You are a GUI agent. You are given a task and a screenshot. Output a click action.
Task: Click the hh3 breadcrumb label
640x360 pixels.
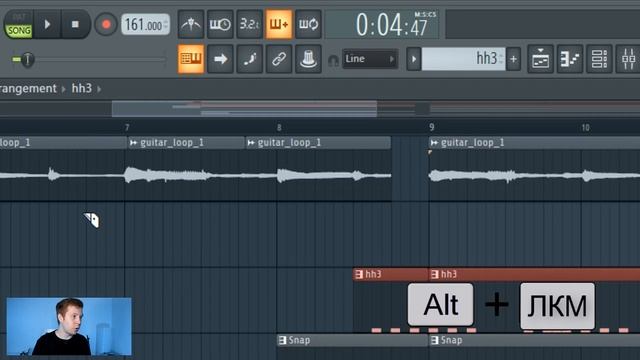click(82, 88)
